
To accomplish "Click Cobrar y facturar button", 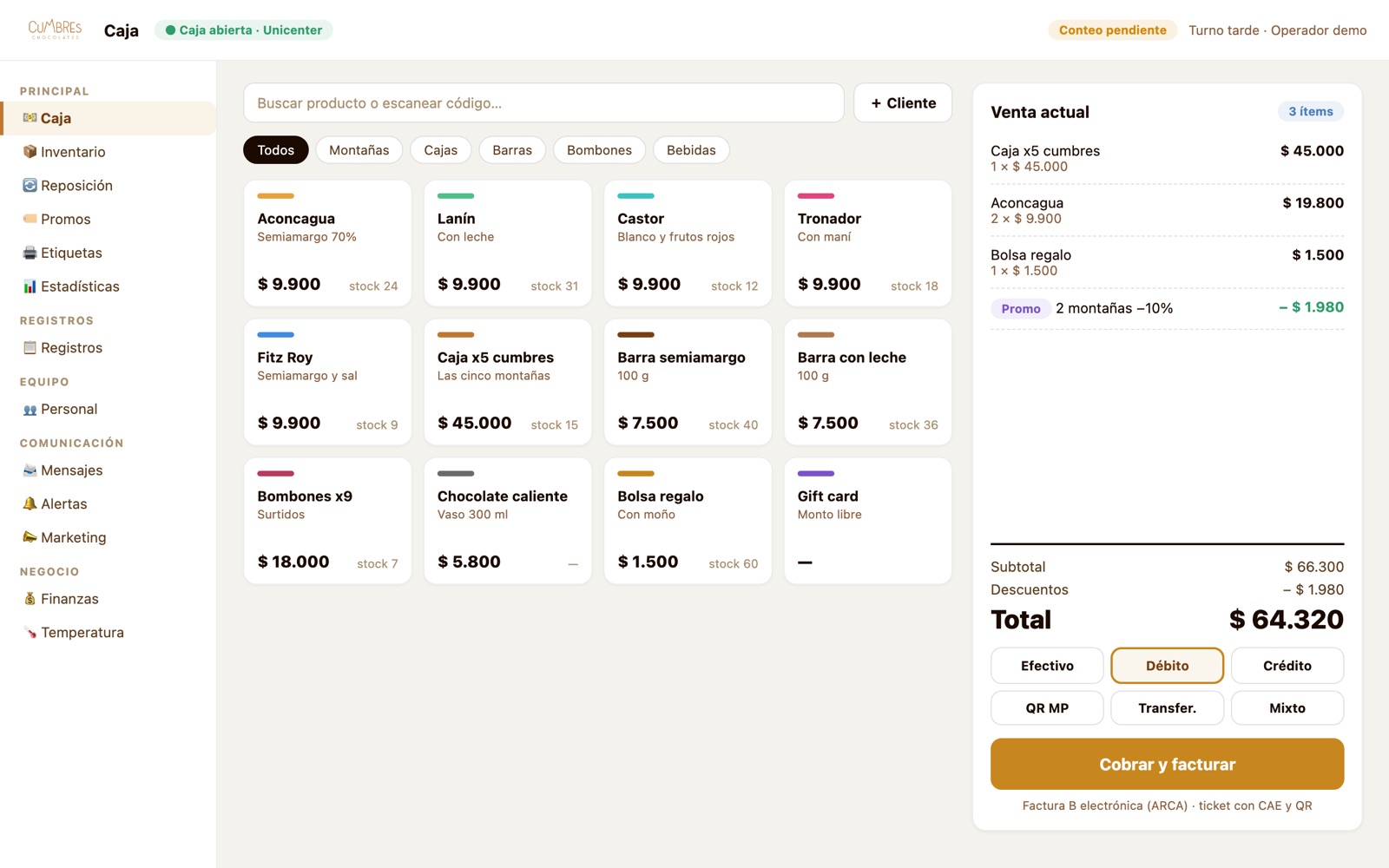I will pos(1167,764).
